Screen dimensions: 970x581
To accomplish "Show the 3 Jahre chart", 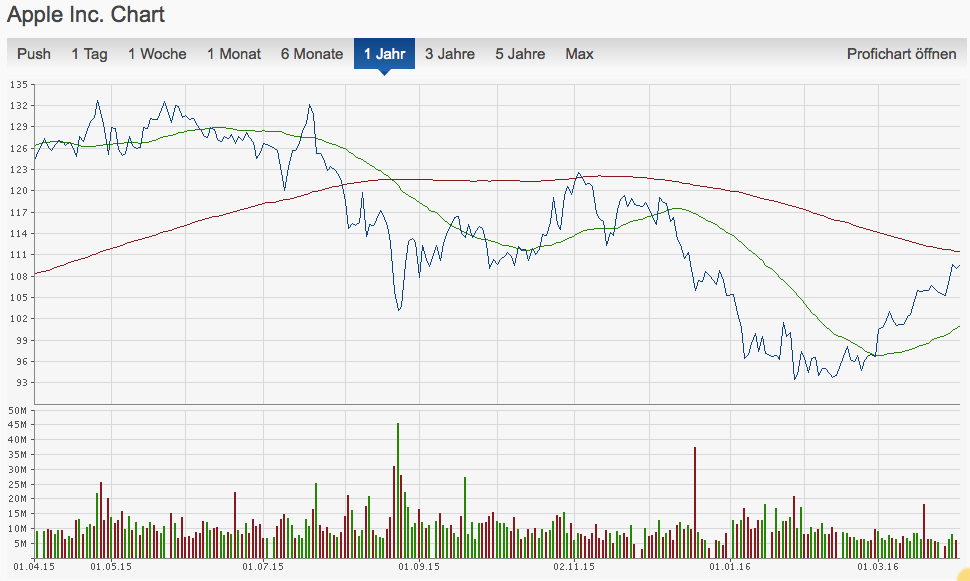I will [450, 54].
